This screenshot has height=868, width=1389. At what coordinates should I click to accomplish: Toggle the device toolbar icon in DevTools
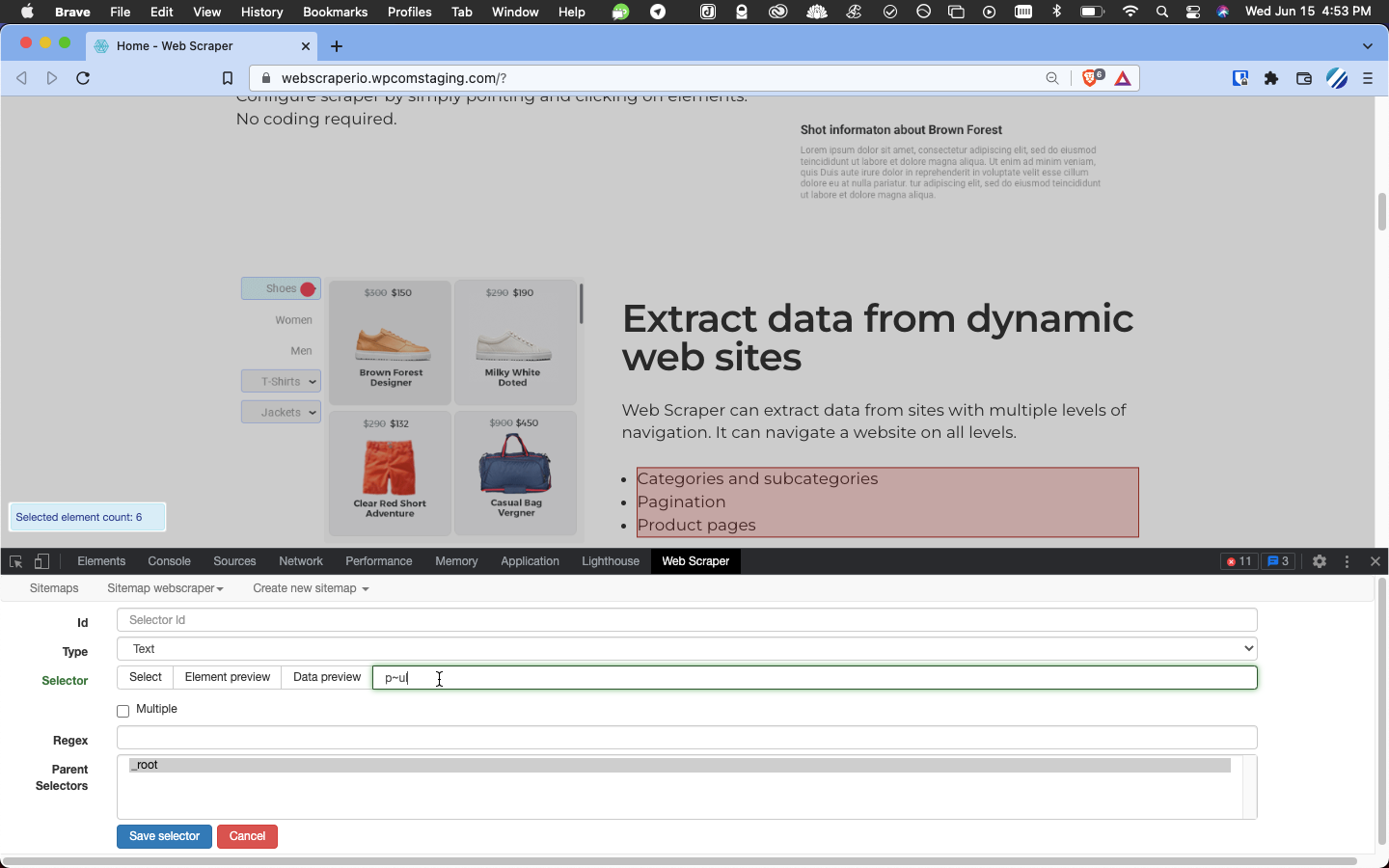[41, 561]
